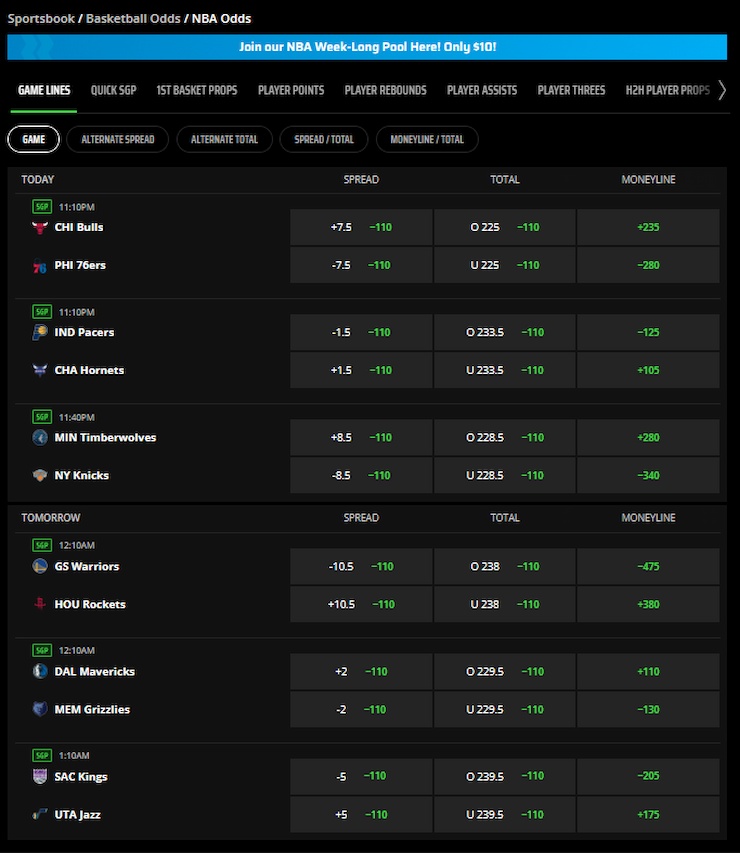Click the Utah Jazz team logo
Viewport: 740px width, 853px height.
[40, 814]
